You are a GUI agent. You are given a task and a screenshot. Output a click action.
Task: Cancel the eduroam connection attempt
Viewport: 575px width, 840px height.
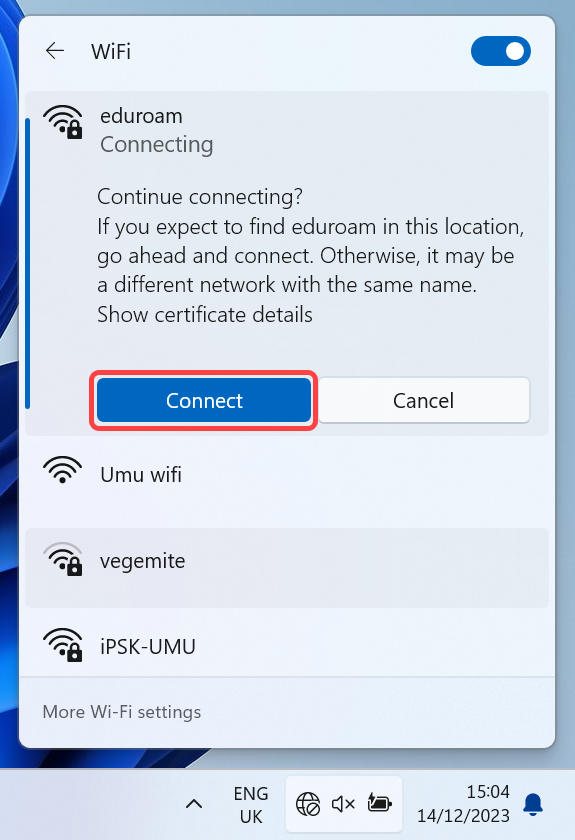423,400
